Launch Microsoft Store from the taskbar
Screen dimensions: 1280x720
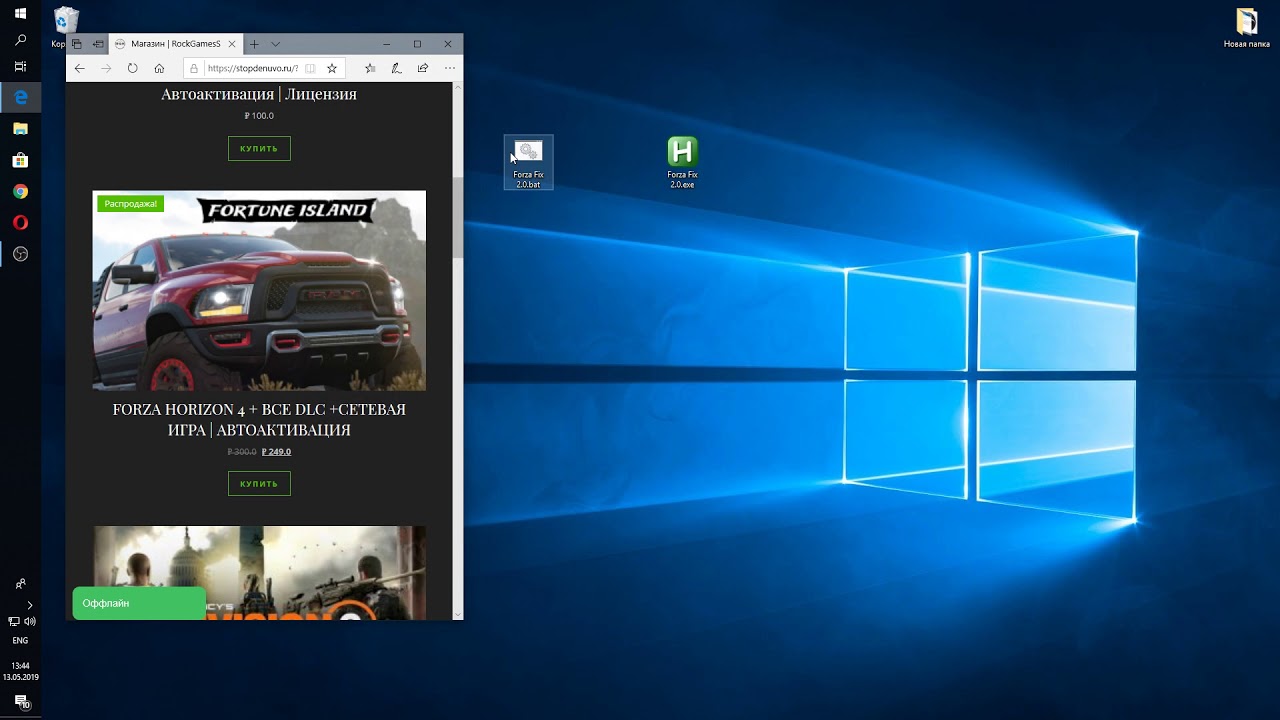(20, 160)
